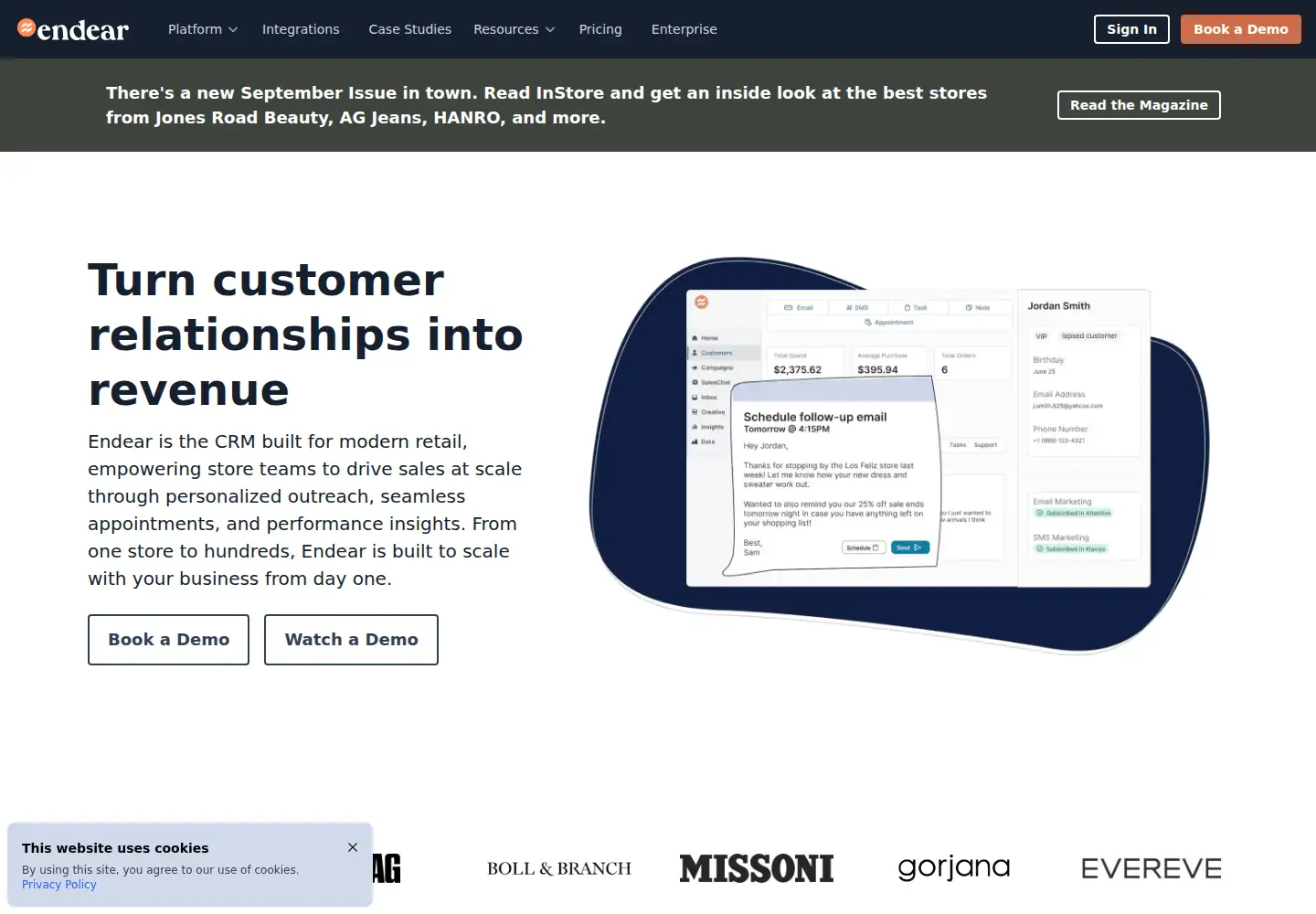
Task: Click the Endear logo in the header
Action: tap(73, 29)
